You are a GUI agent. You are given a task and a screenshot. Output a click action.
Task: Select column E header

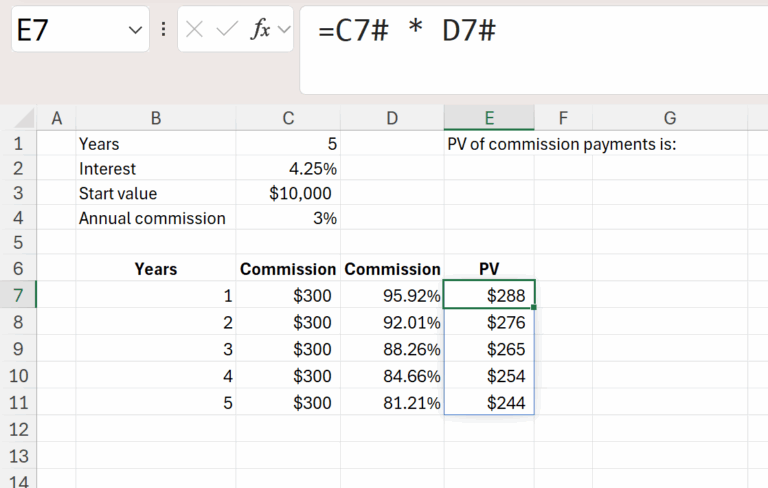pyautogui.click(x=489, y=118)
